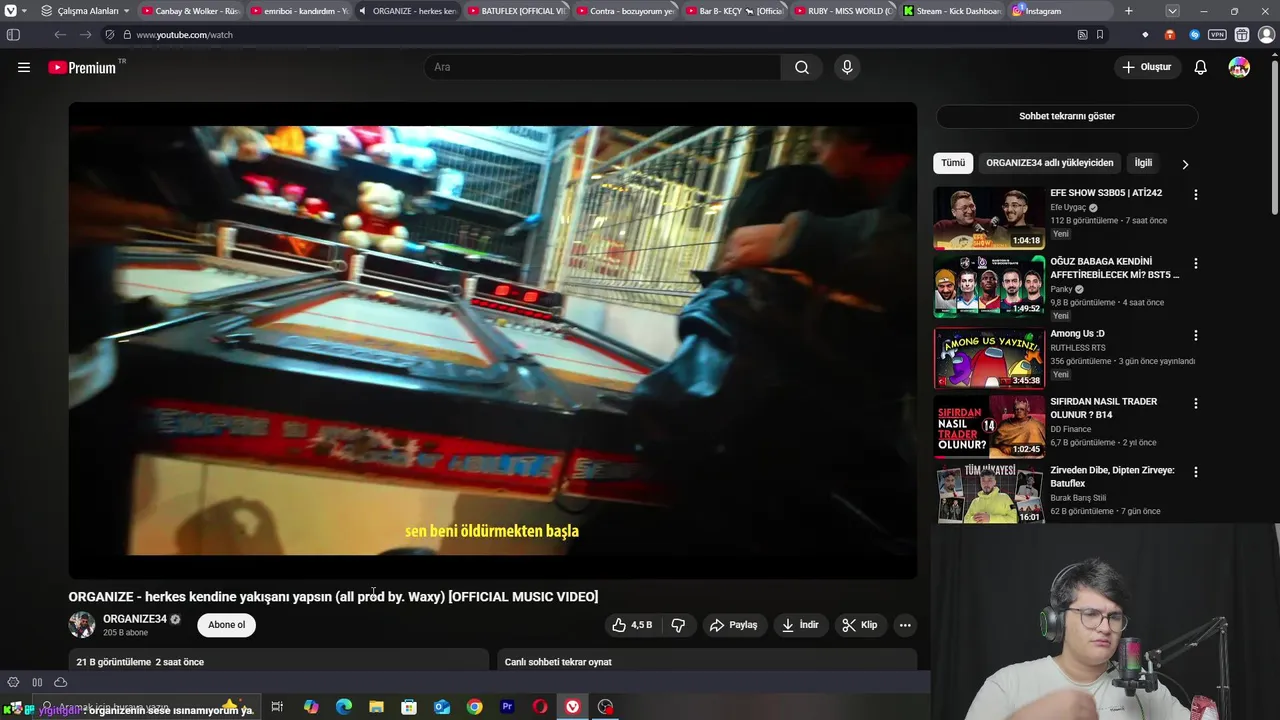Switch to Canbay & Wolker tab
Screen dimensions: 1280x720
point(189,11)
